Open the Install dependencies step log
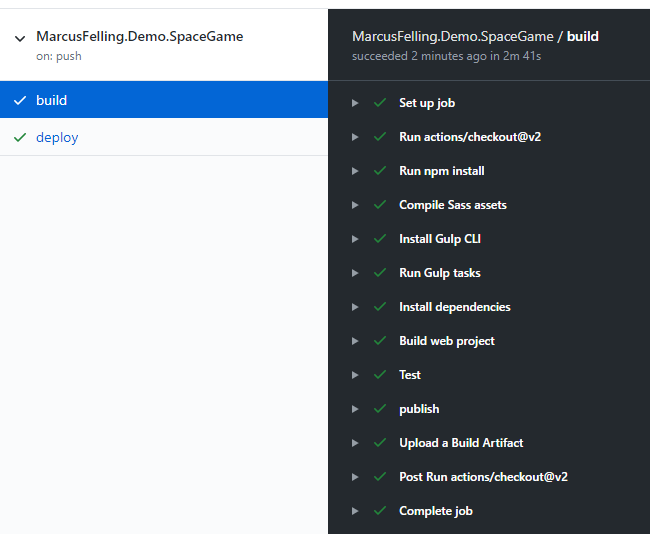The image size is (650, 534). (x=454, y=307)
